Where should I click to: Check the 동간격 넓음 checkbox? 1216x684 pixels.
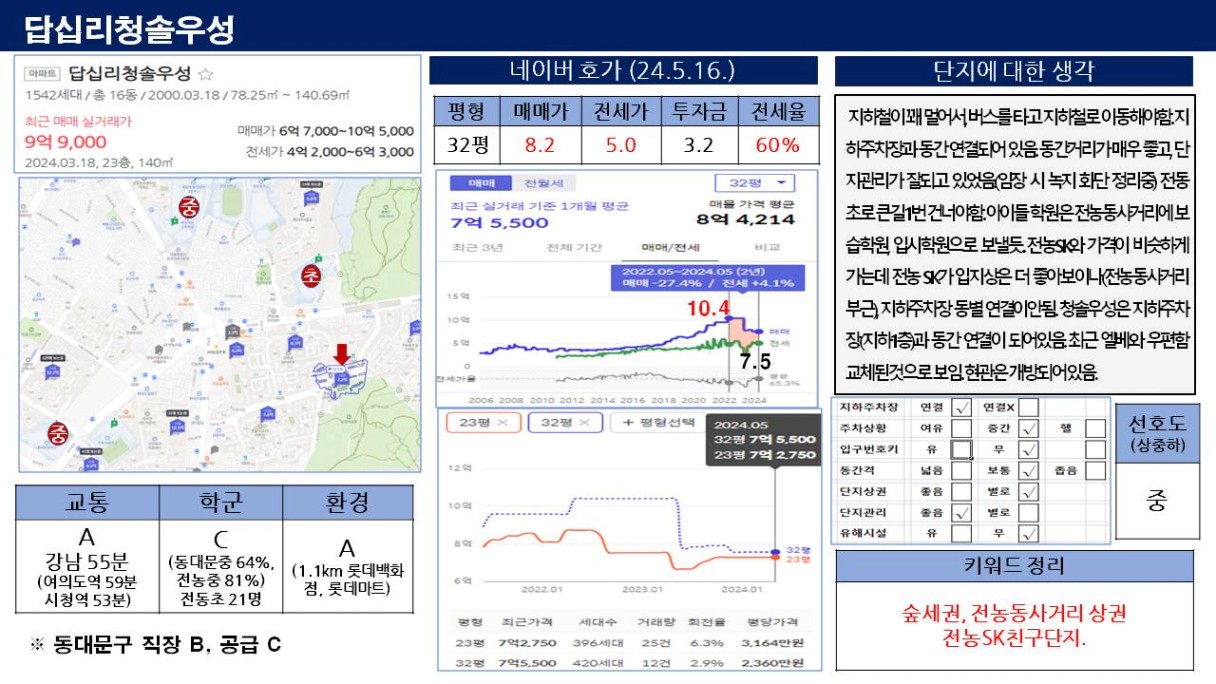coord(962,471)
